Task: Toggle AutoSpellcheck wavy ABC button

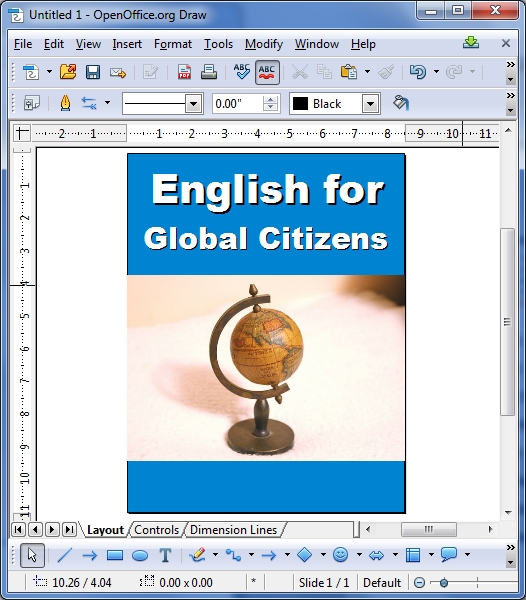Action: (267, 72)
